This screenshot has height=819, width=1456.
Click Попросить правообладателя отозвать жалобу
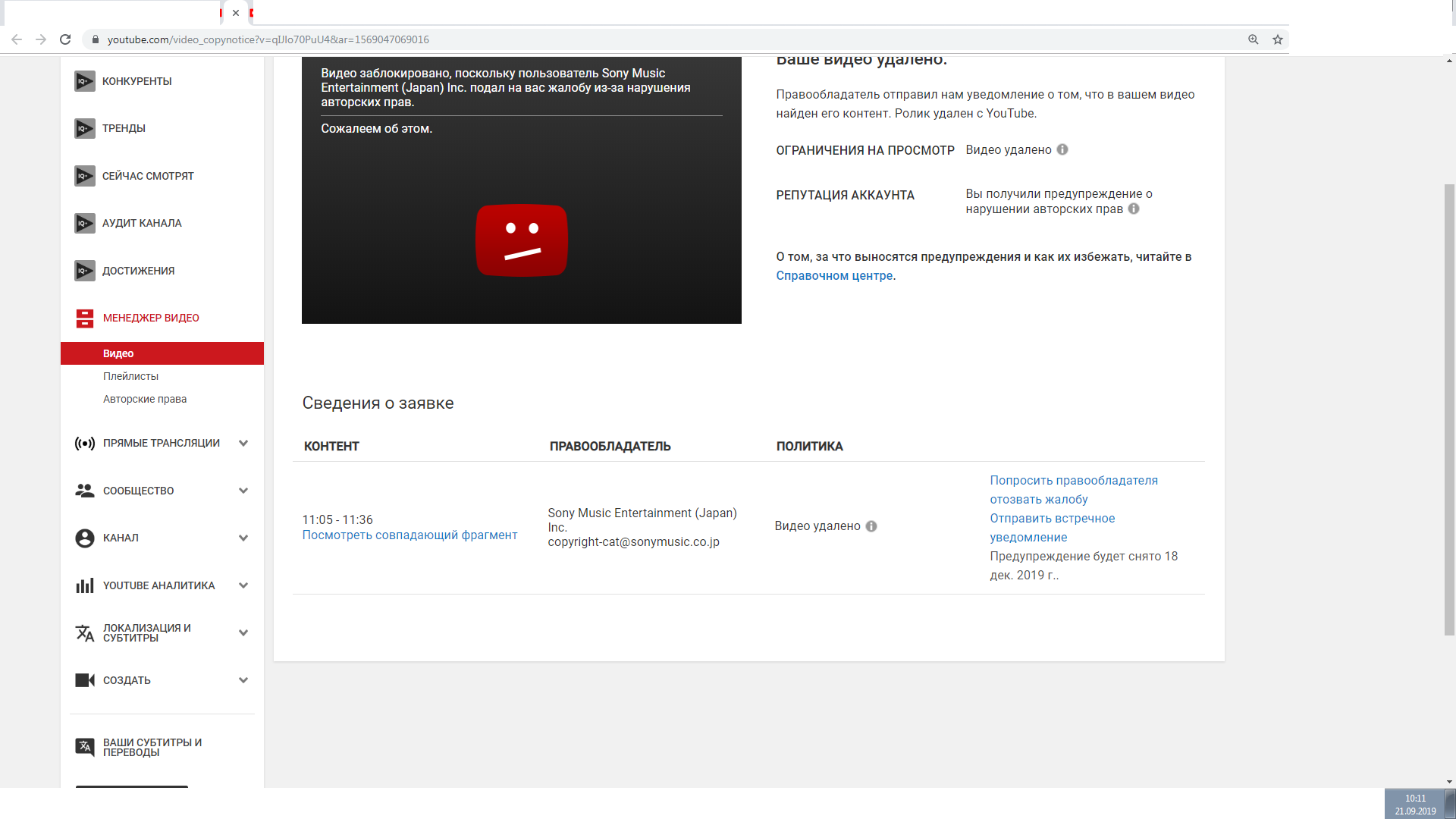click(1074, 490)
